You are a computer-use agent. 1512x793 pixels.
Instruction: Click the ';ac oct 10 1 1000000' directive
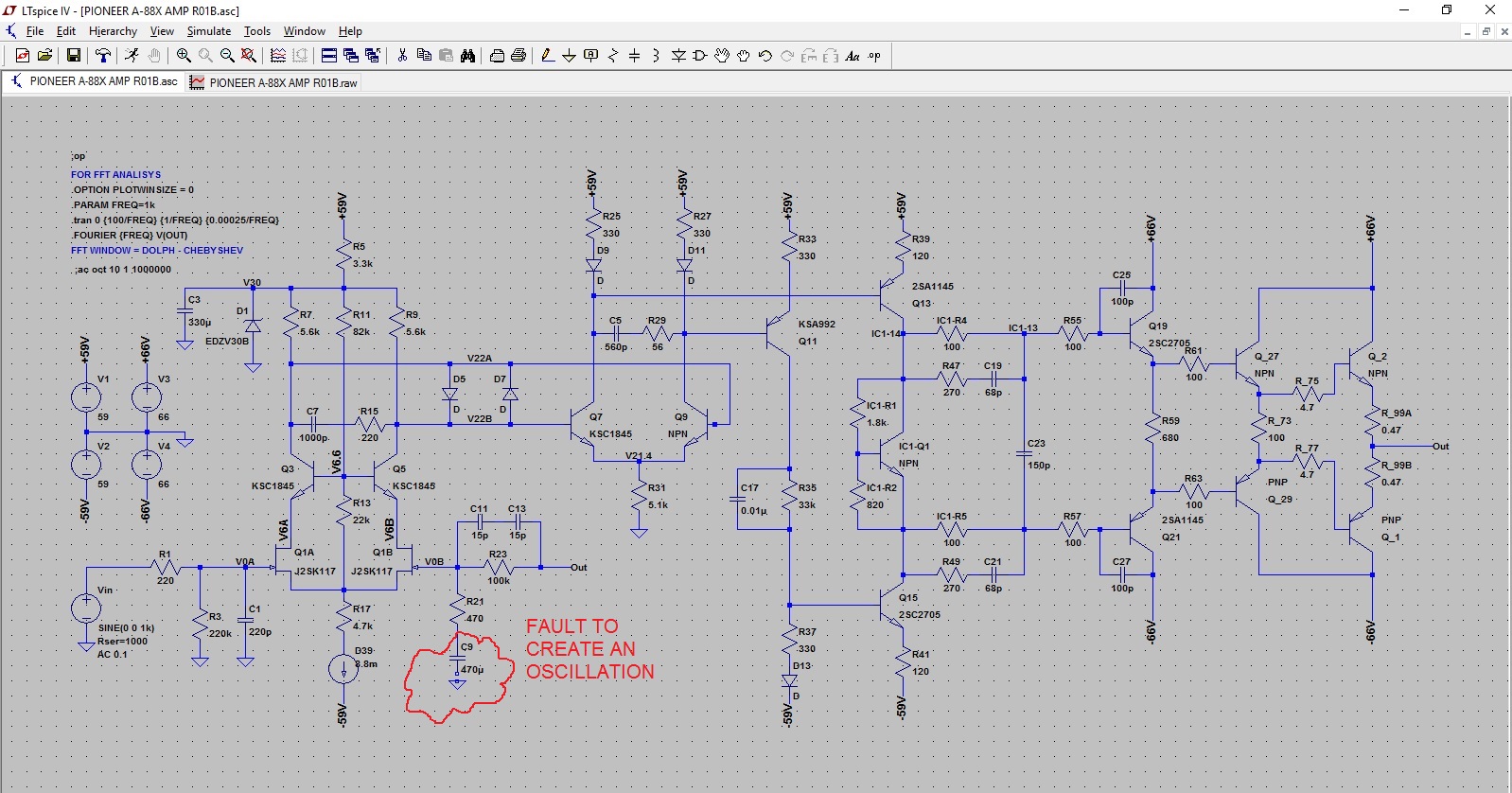pos(121,269)
